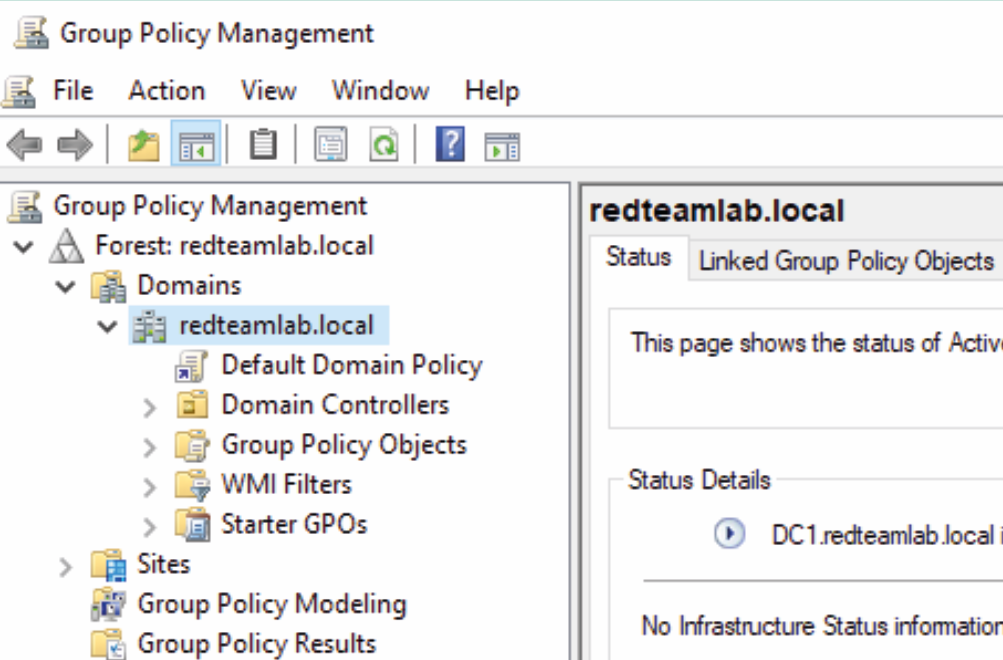Viewport: 1003px width, 660px height.
Task: Select the Group Policy Objects label
Action: (x=344, y=445)
